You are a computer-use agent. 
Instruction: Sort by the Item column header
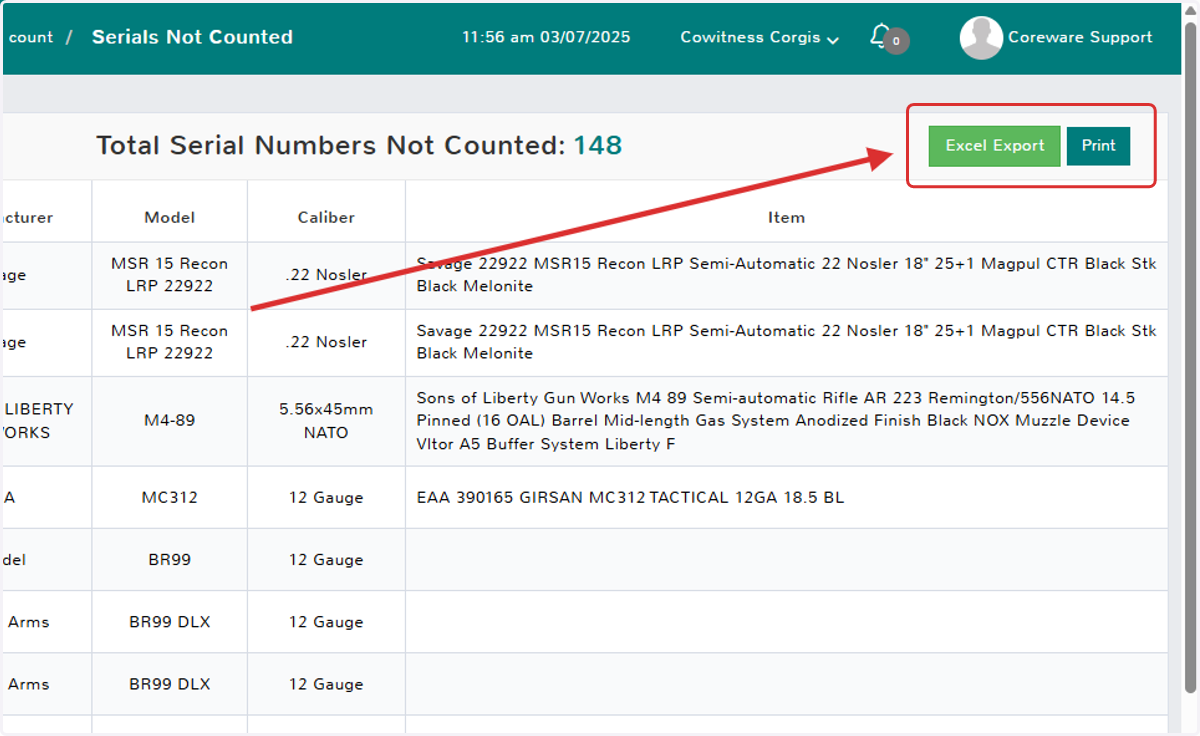(786, 217)
